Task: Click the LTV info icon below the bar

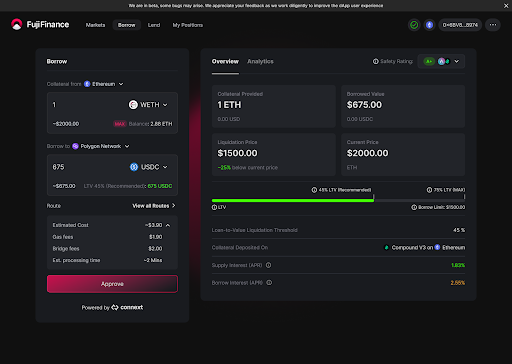Action: click(214, 207)
